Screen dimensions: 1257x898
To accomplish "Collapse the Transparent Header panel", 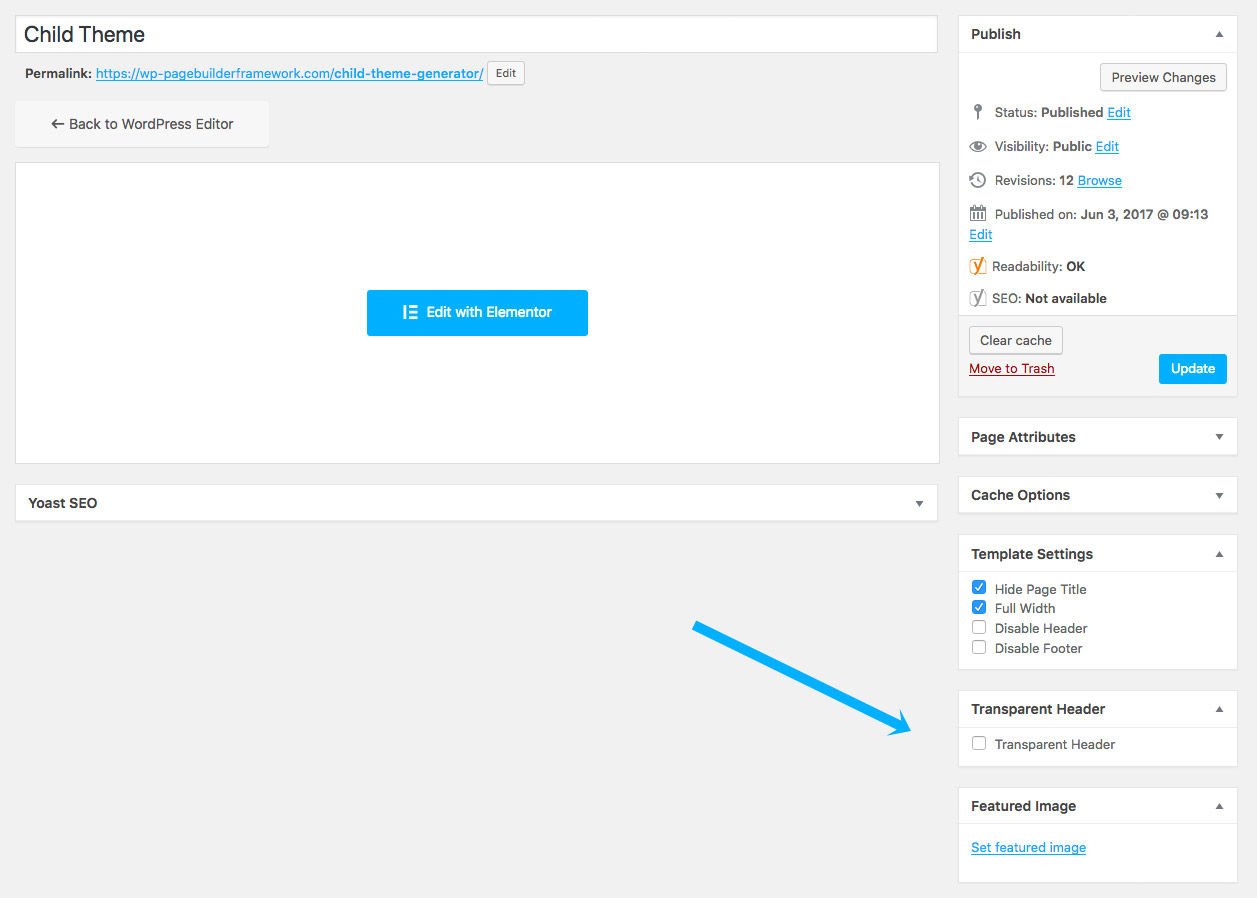I will coord(1219,709).
